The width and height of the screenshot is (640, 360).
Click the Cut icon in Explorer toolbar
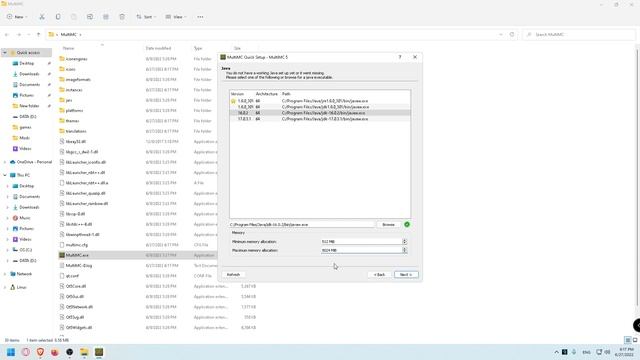(x=42, y=17)
